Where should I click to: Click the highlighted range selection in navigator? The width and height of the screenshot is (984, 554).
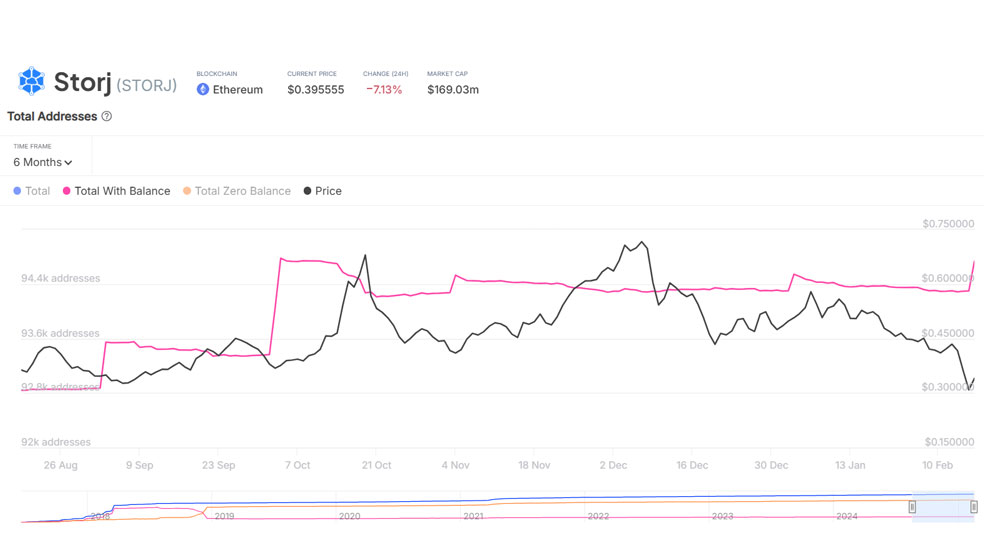point(943,507)
